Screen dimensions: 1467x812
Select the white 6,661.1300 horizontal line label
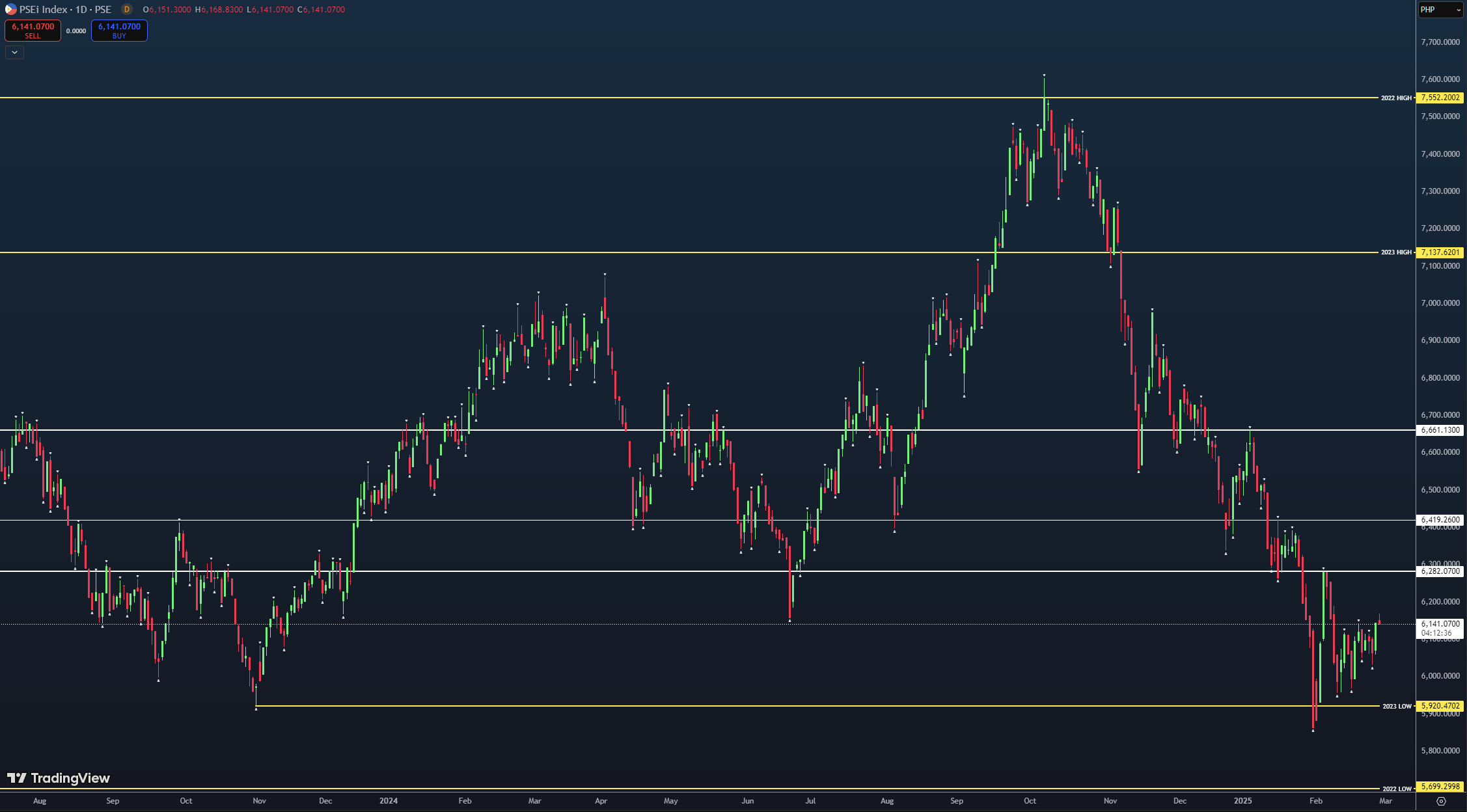click(x=1440, y=430)
